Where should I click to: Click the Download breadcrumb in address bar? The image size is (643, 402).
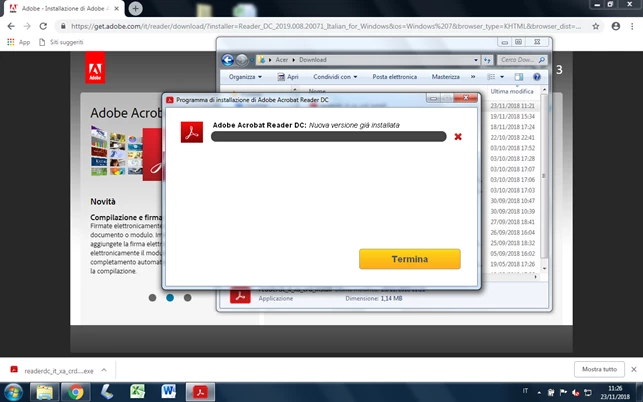[x=312, y=60]
